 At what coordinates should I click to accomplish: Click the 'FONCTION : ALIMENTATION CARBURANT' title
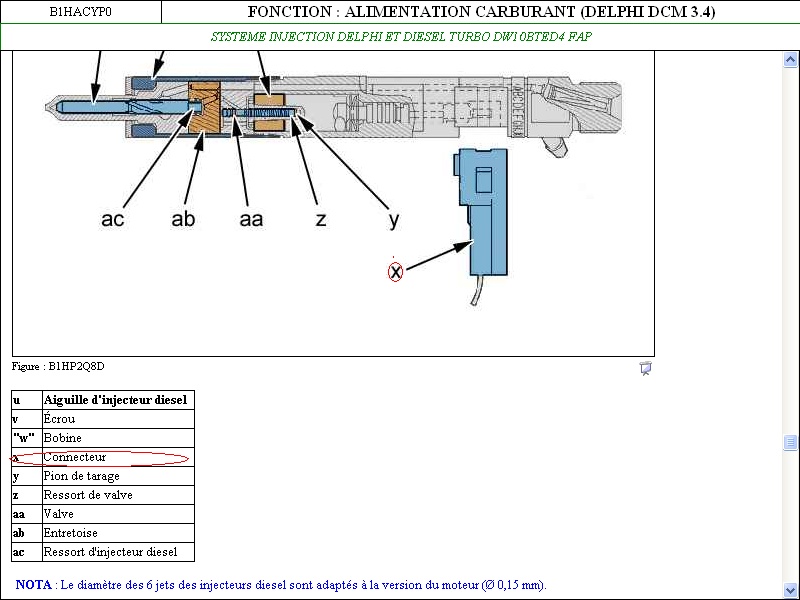click(x=481, y=12)
